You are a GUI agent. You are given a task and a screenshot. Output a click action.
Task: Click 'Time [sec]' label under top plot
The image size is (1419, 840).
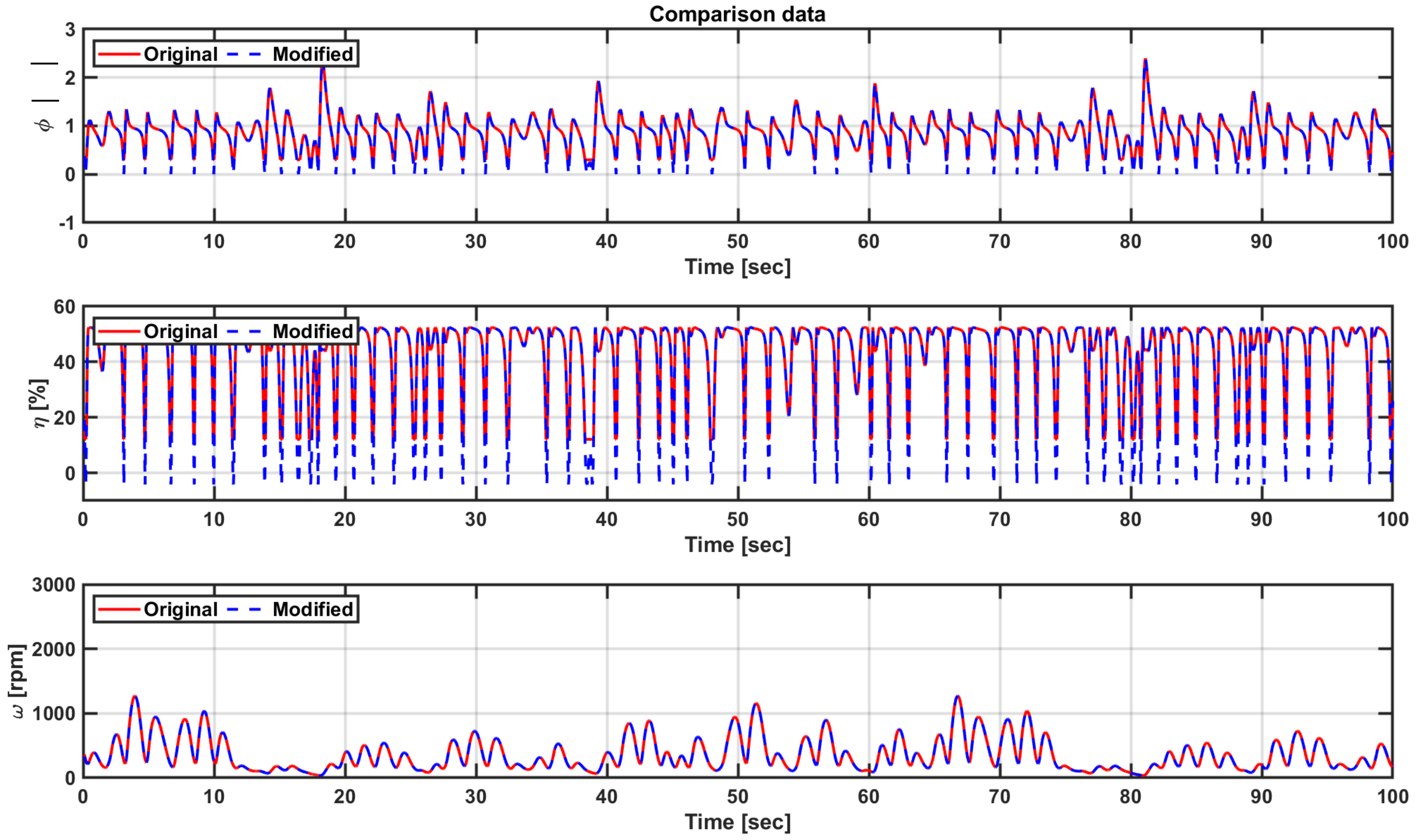coord(737,267)
